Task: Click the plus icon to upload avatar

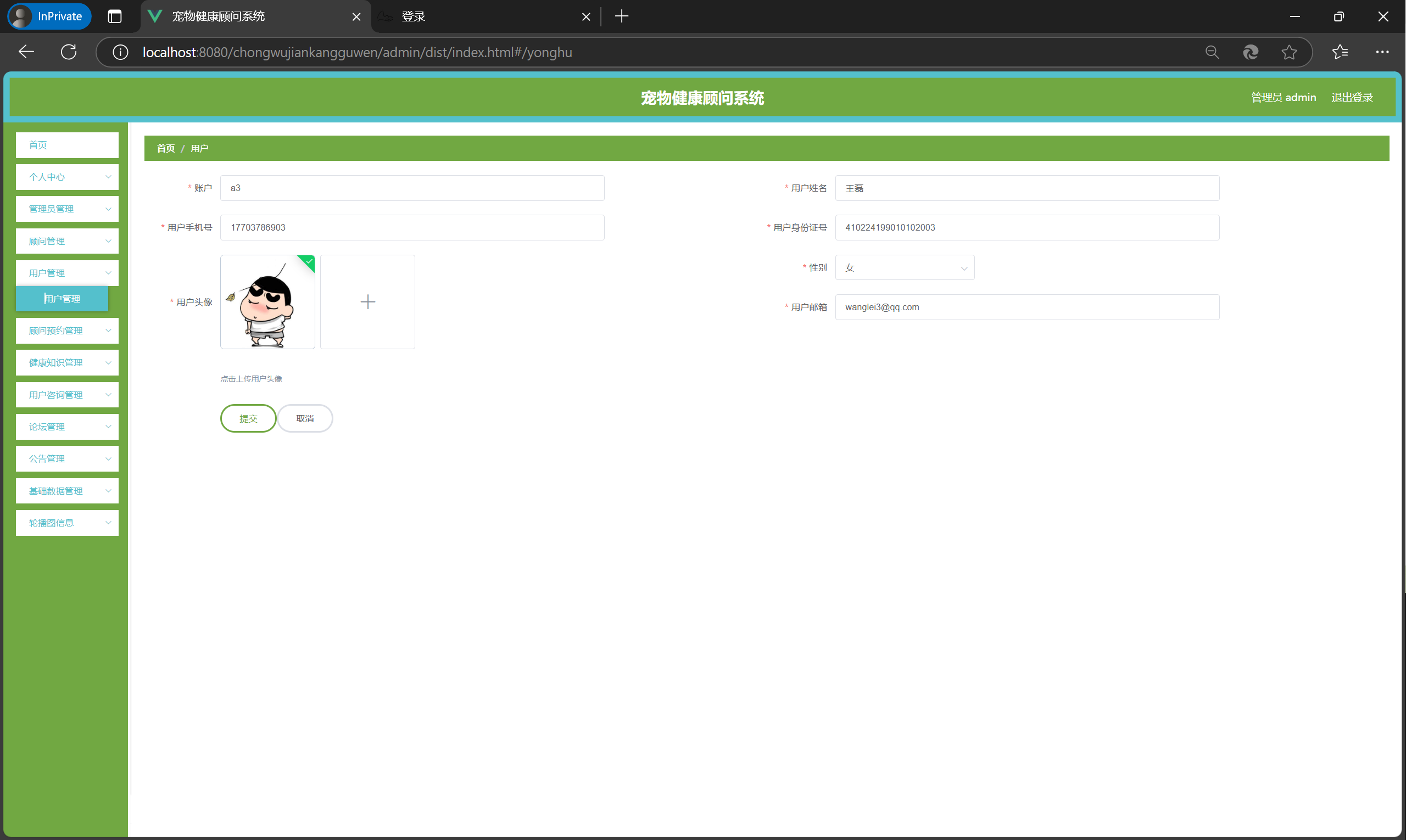Action: tap(367, 302)
